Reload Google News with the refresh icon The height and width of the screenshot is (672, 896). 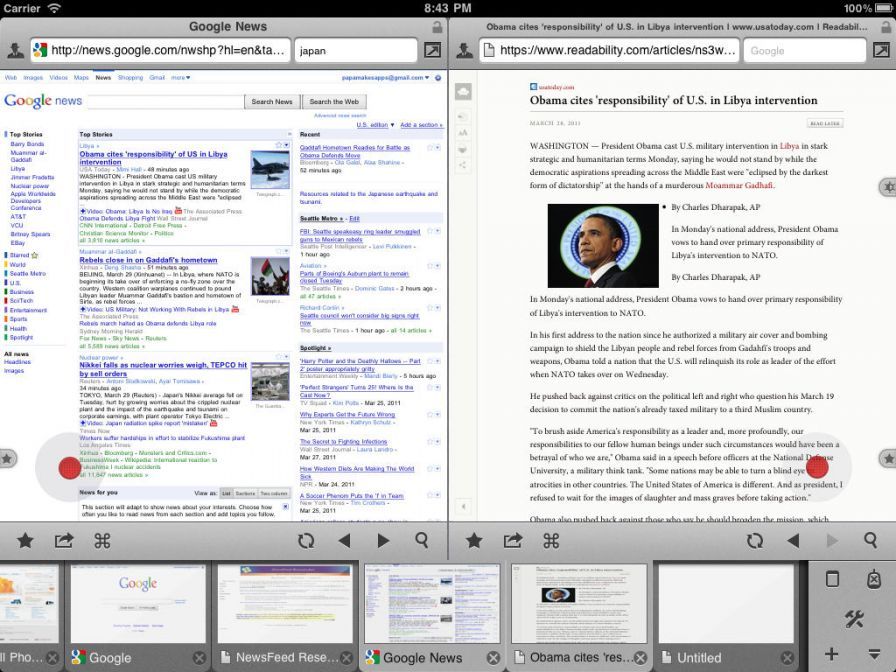[306, 540]
